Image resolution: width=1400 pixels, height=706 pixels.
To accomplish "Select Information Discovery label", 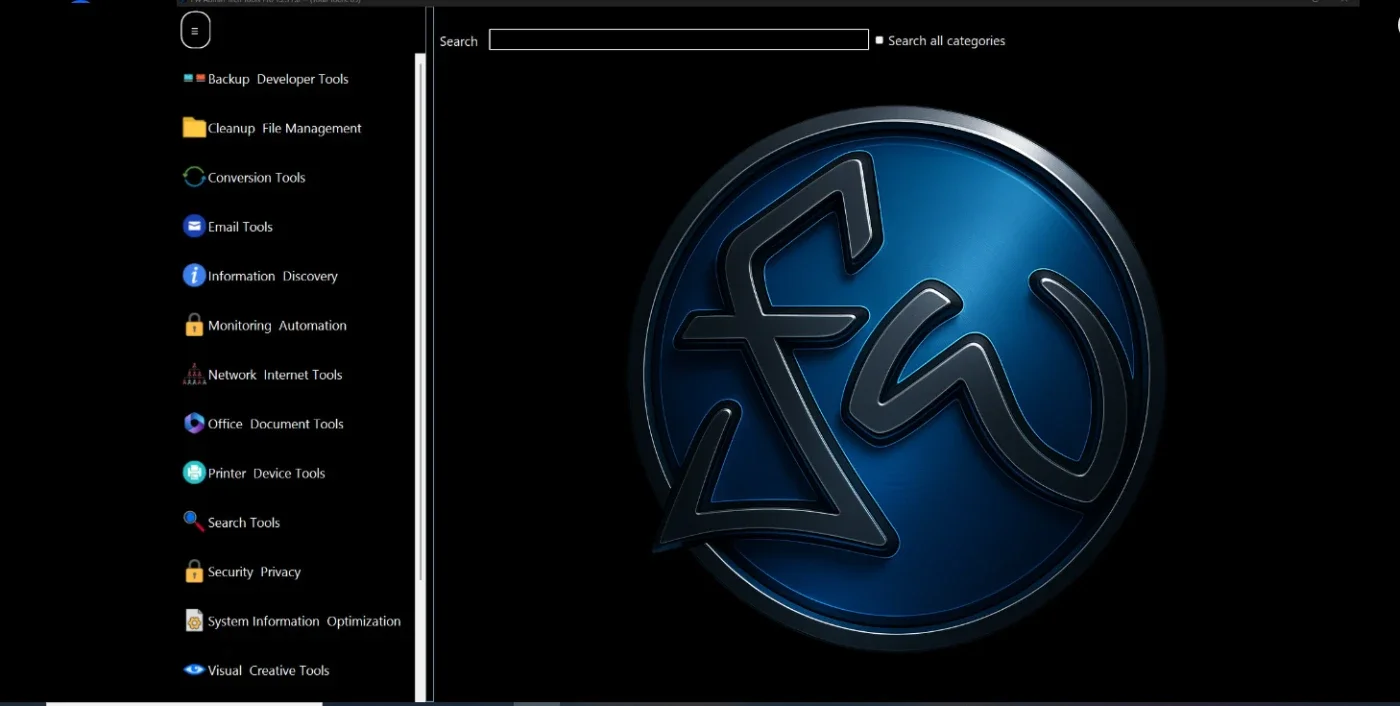I will (x=273, y=276).
